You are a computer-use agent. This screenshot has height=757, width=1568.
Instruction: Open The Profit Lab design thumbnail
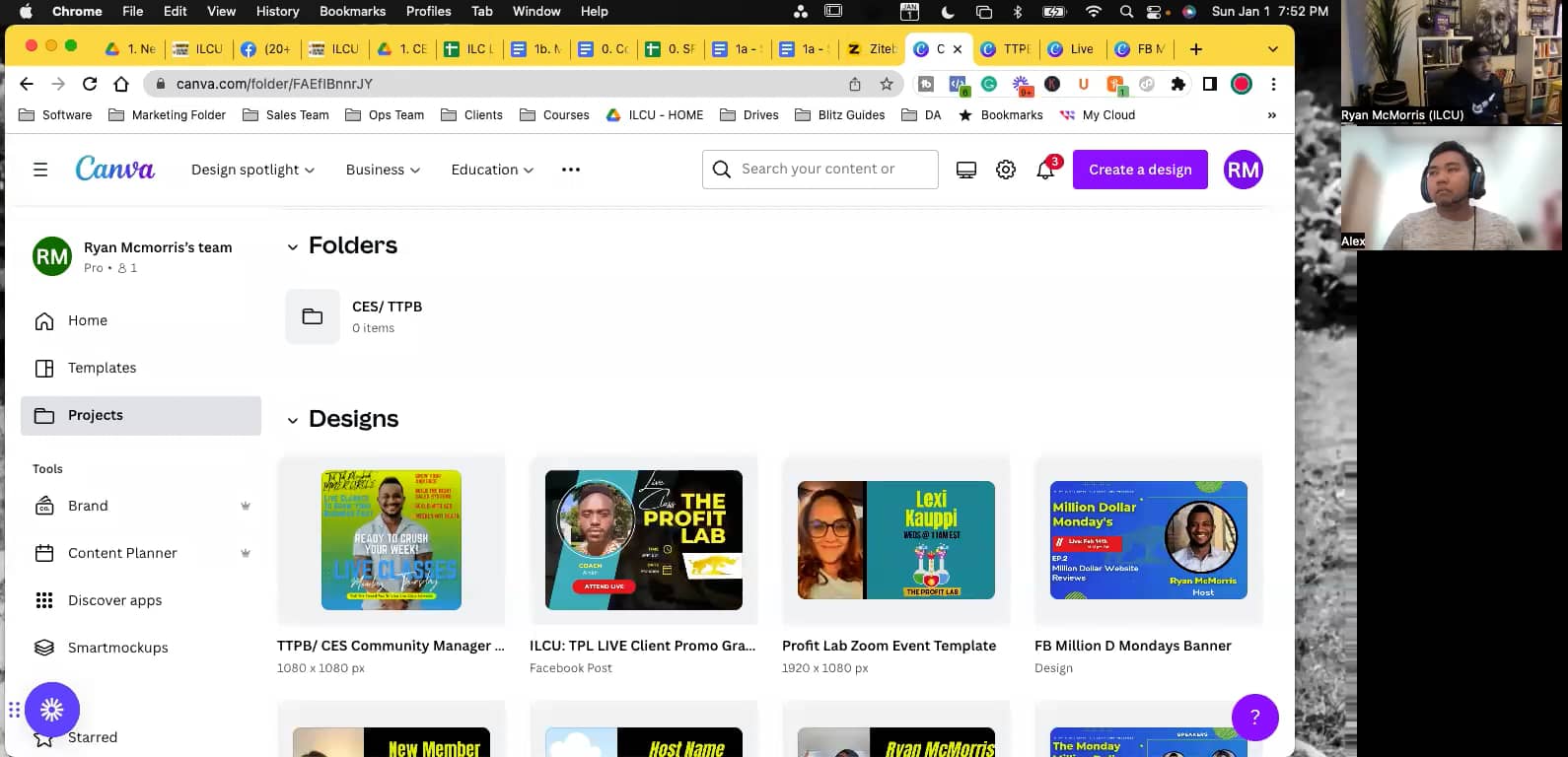[x=644, y=539]
